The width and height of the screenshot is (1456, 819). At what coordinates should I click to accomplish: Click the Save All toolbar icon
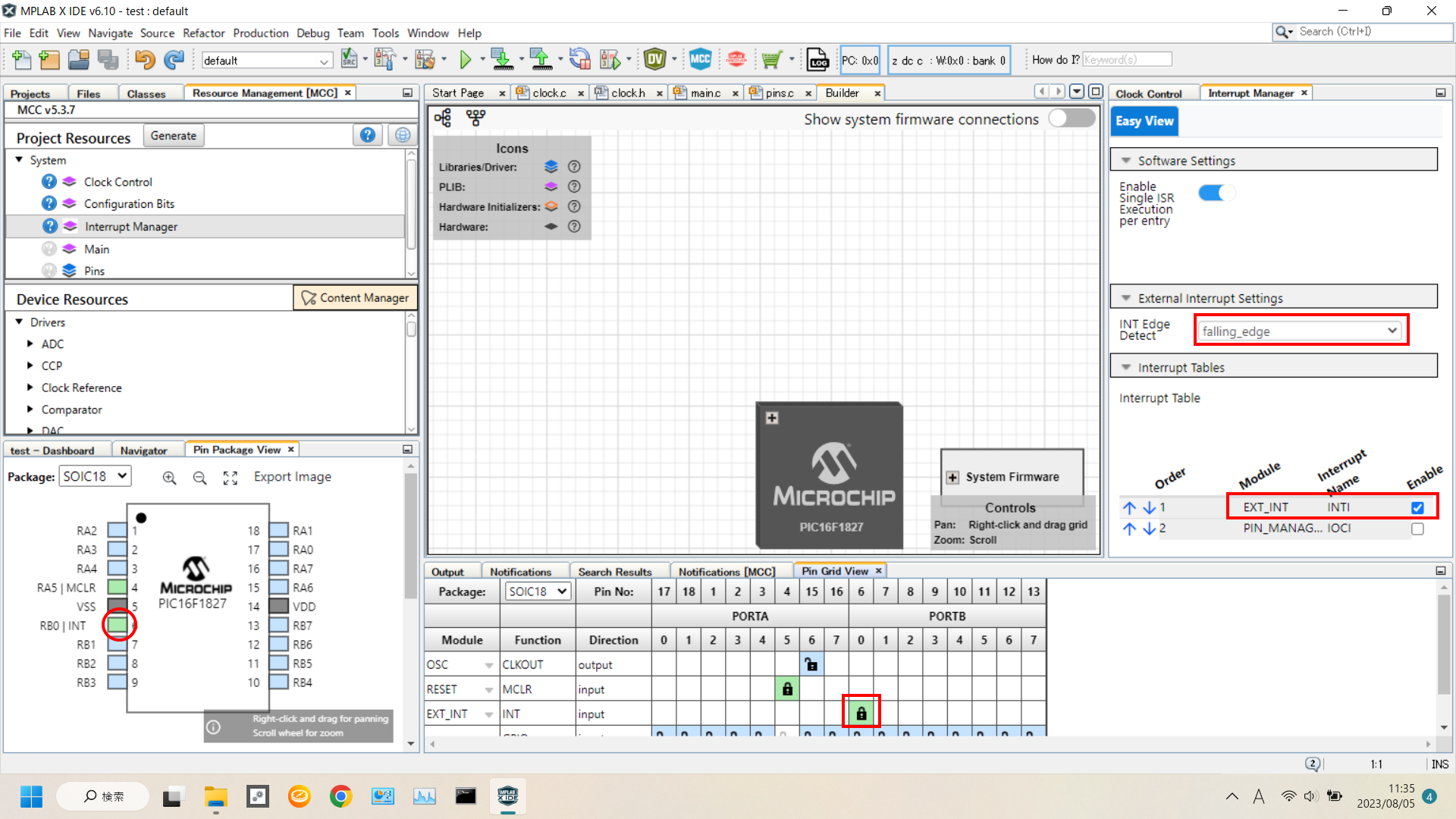(x=108, y=59)
